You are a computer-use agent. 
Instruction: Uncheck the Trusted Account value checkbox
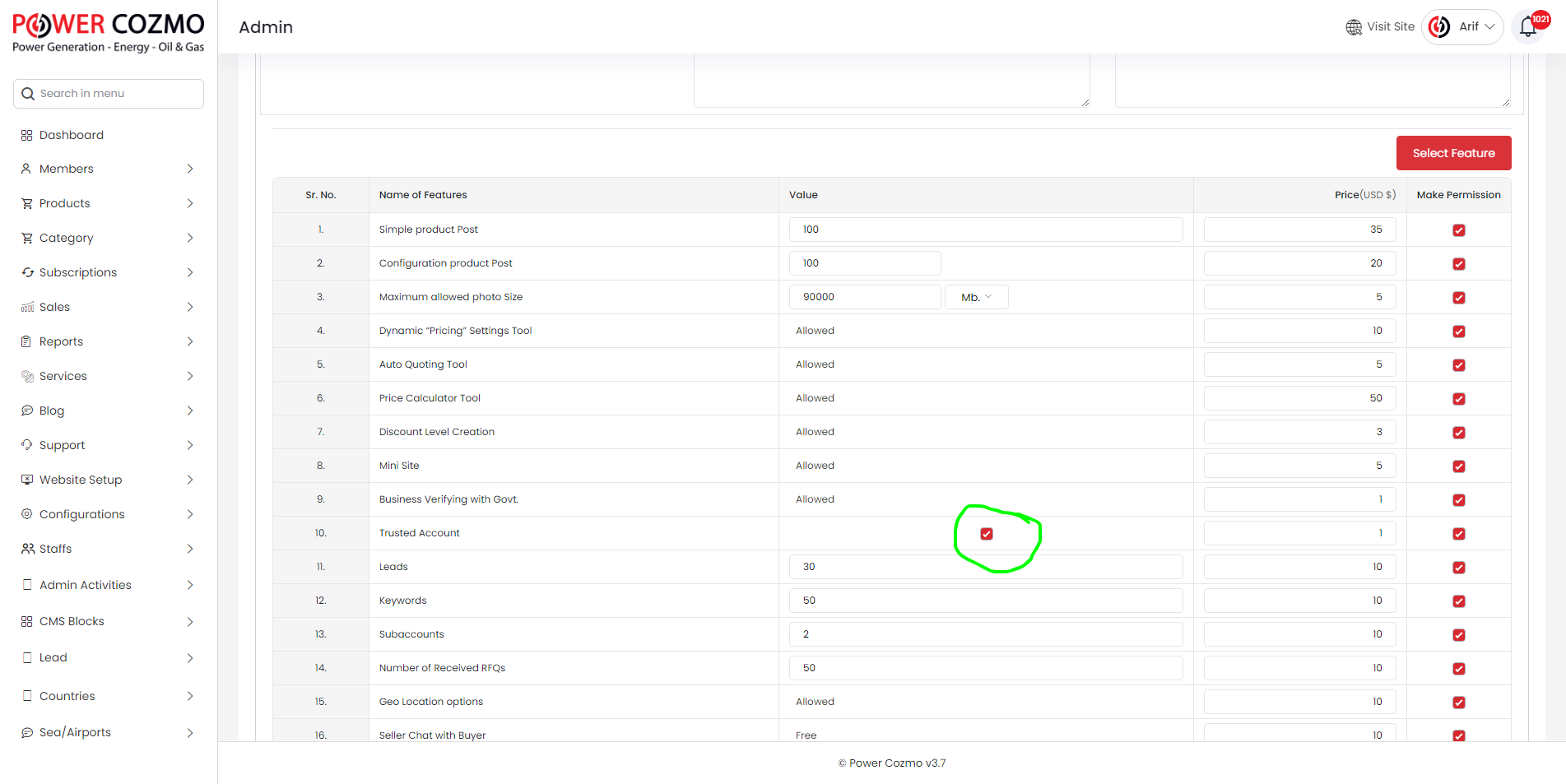[987, 534]
